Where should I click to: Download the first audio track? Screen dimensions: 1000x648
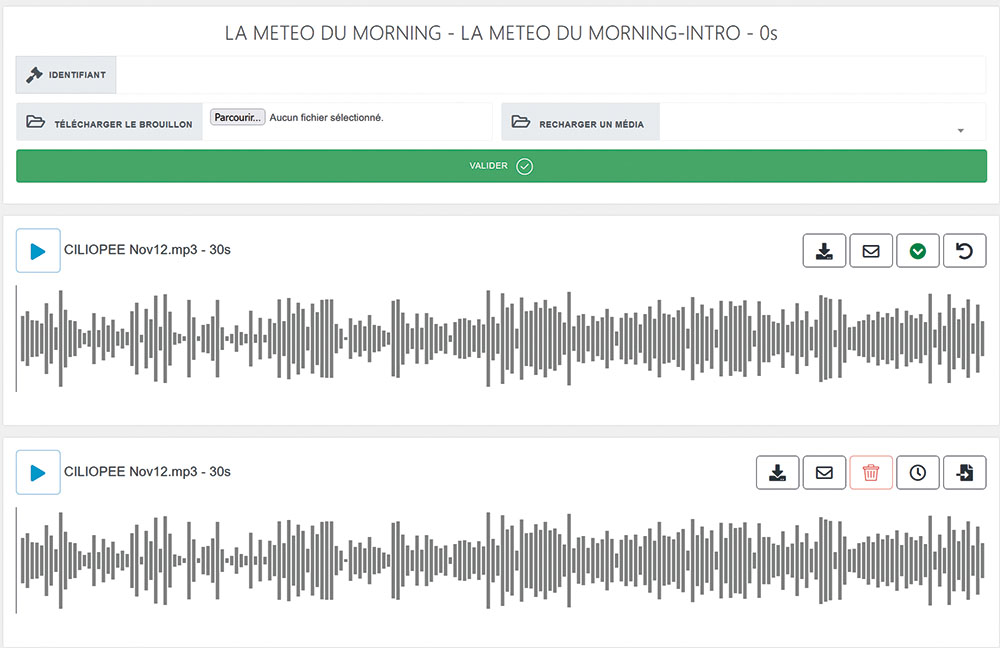click(824, 251)
